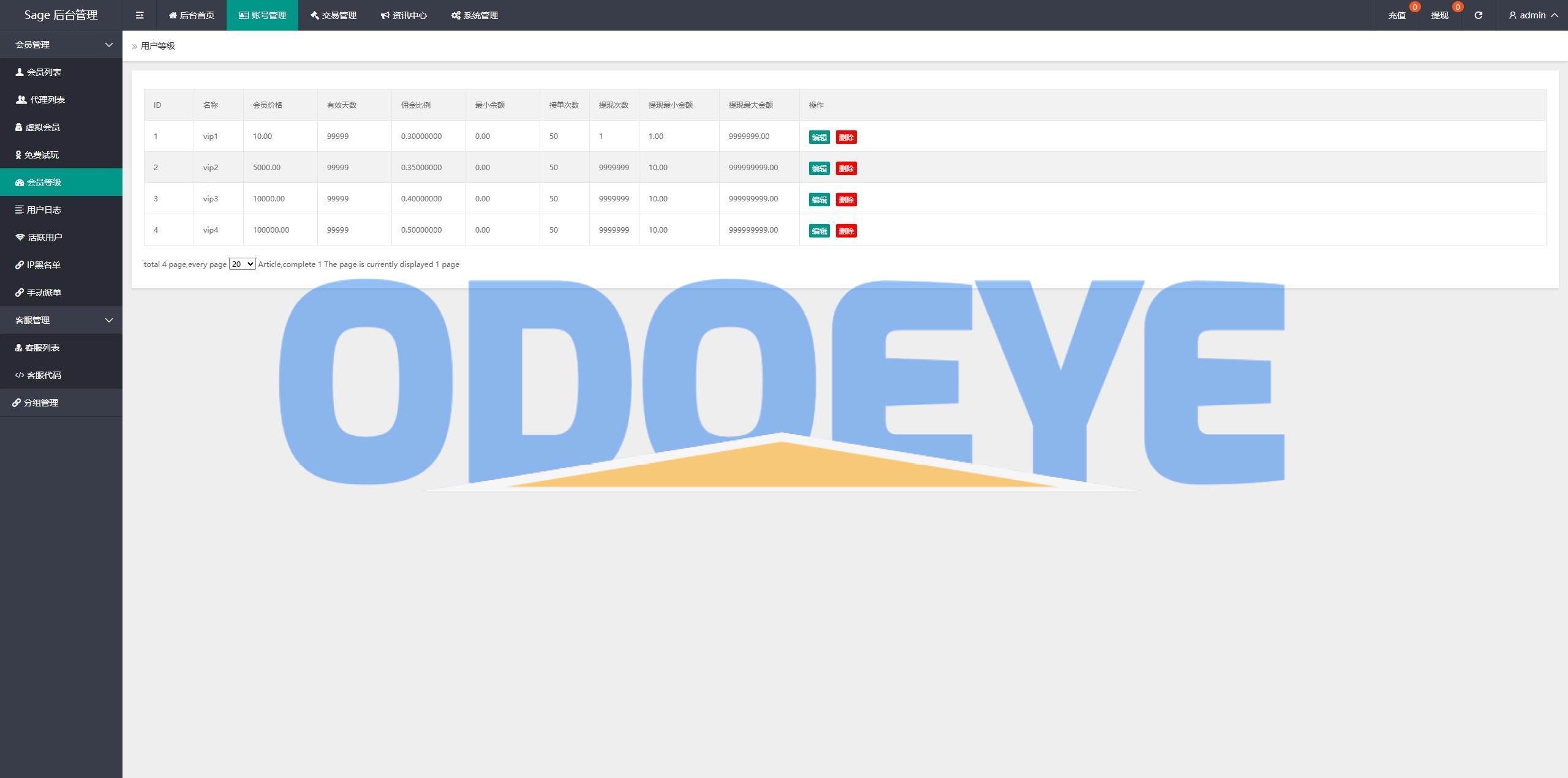The image size is (1568, 778).
Task: Open 手动派单 in sidebar
Action: [61, 293]
